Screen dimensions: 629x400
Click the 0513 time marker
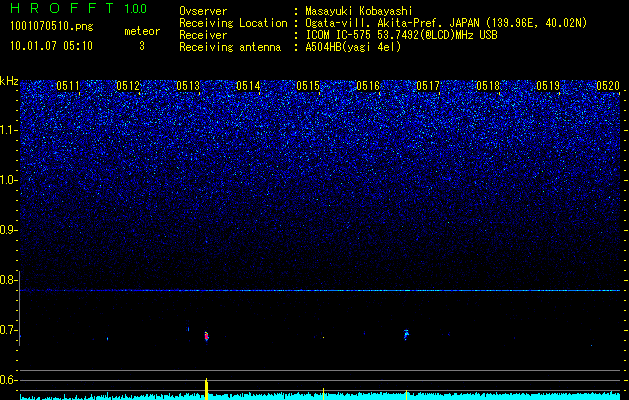pos(188,86)
